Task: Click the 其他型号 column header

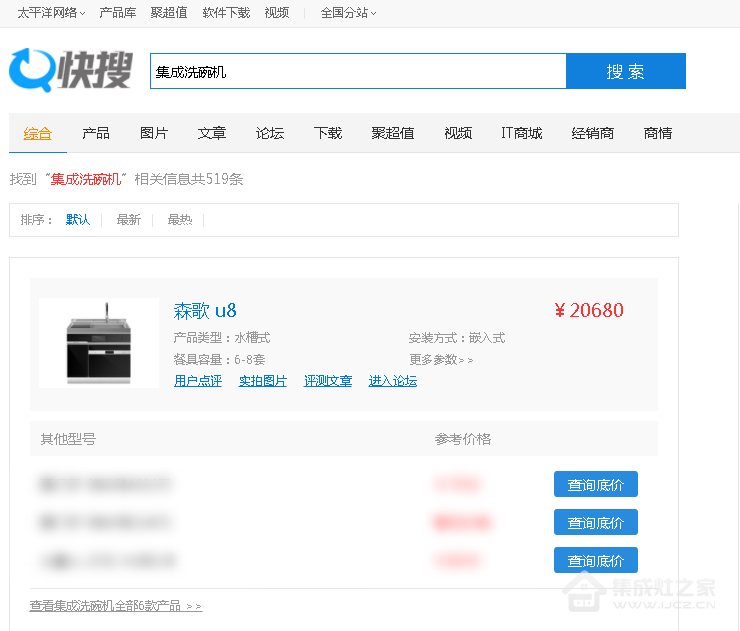Action: (x=68, y=439)
